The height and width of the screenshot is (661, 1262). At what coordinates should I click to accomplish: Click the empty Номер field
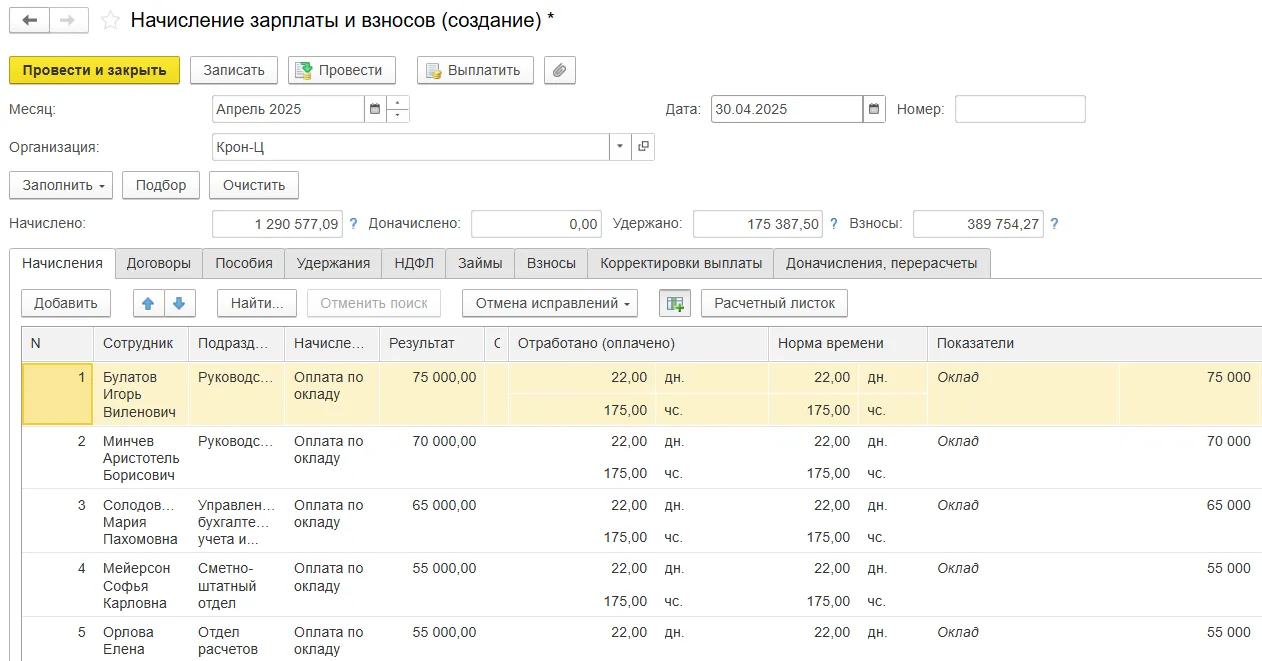click(x=1020, y=109)
